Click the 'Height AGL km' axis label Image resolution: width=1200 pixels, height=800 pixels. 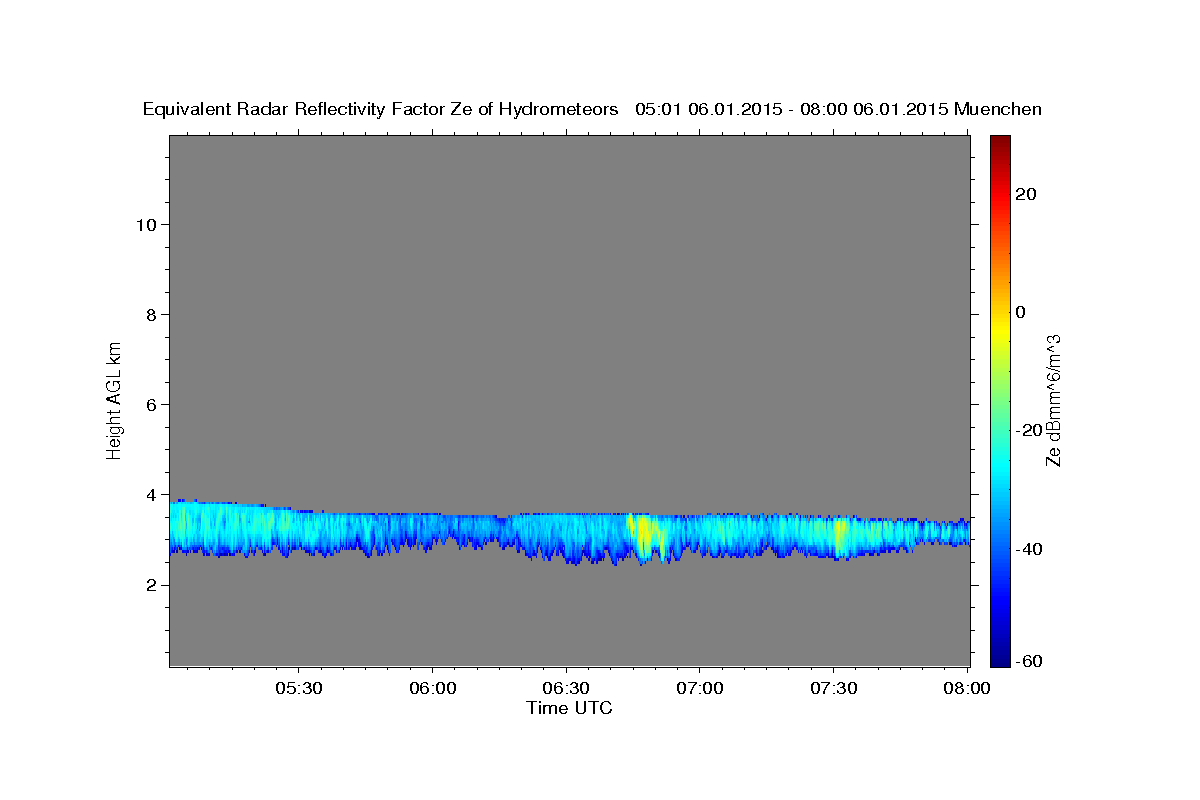pyautogui.click(x=115, y=399)
